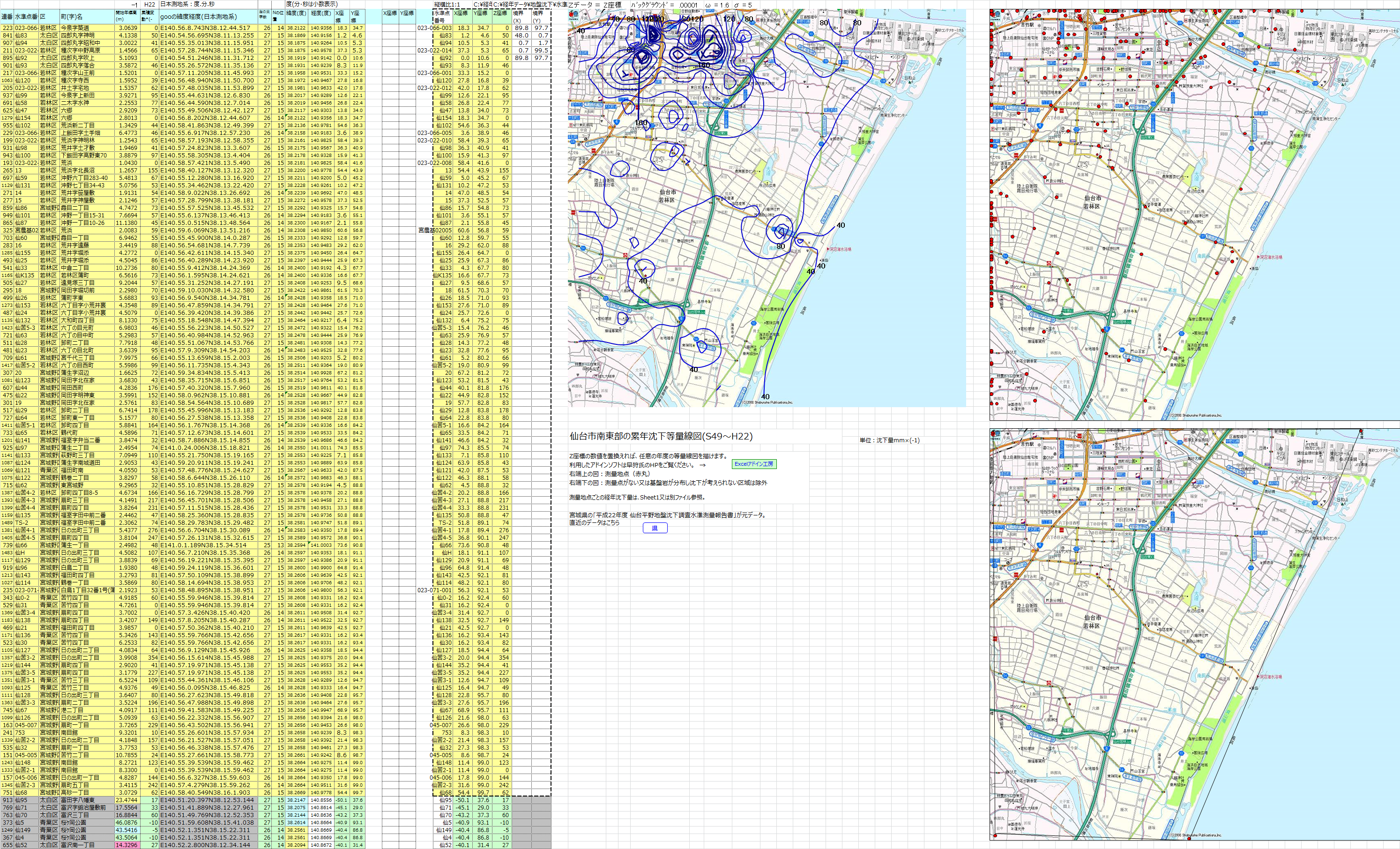1400x849 pixels.
Task: Select cell TS-2 in the left table
Action: pyautogui.click(x=27, y=522)
